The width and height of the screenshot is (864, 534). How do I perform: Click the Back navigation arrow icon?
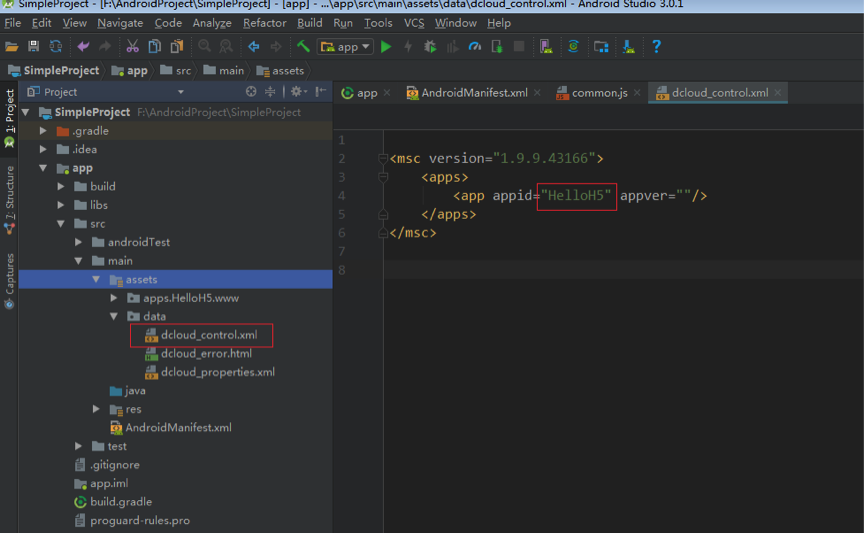tap(253, 47)
